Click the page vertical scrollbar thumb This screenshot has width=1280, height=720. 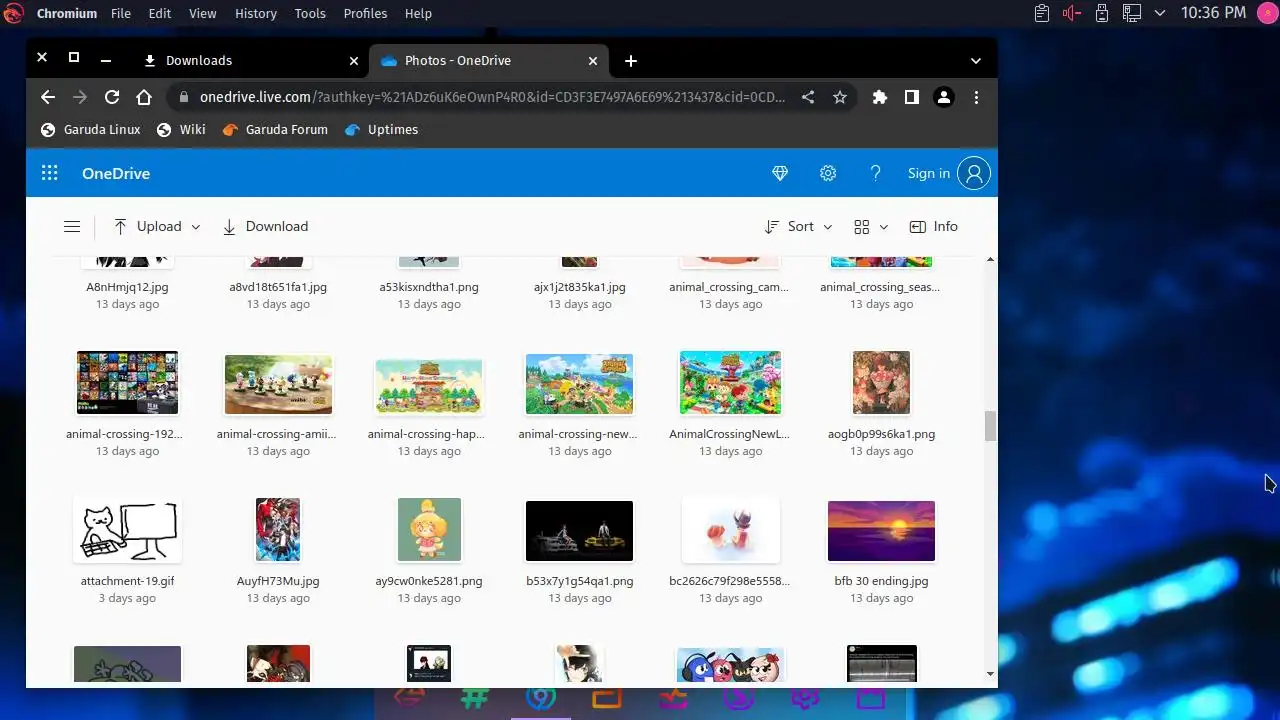coord(990,426)
